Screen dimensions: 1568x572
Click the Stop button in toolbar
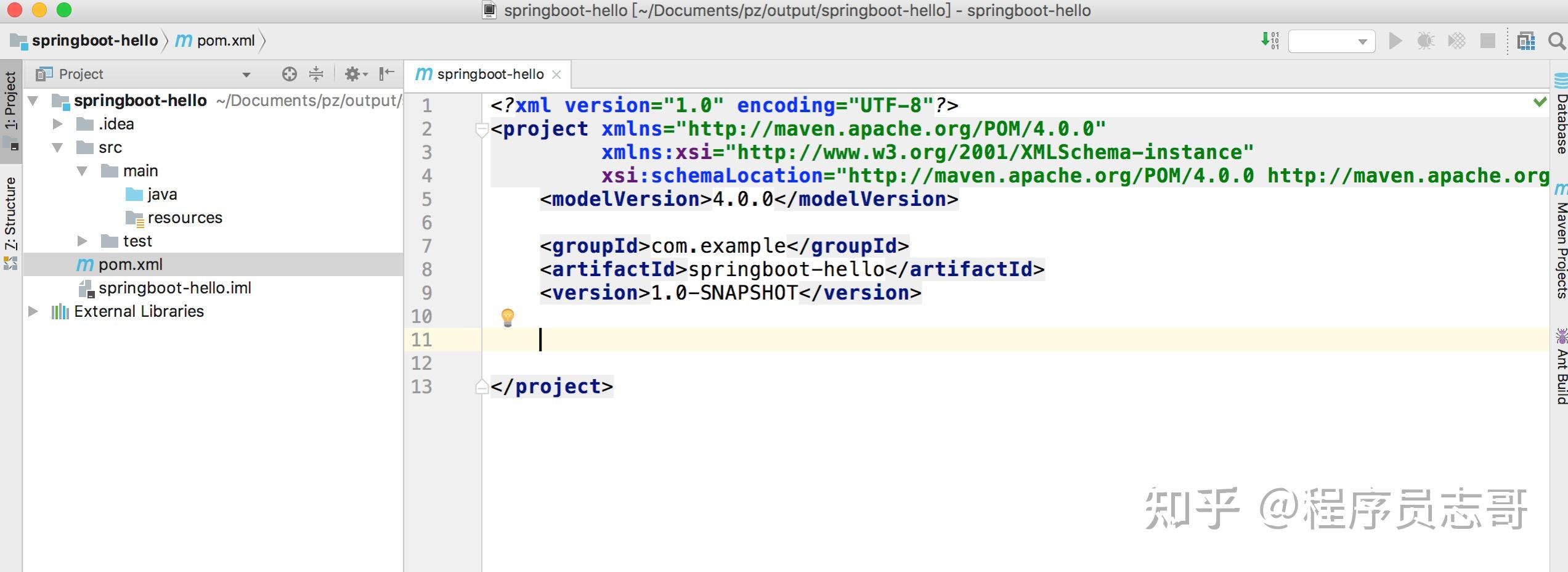(1488, 41)
